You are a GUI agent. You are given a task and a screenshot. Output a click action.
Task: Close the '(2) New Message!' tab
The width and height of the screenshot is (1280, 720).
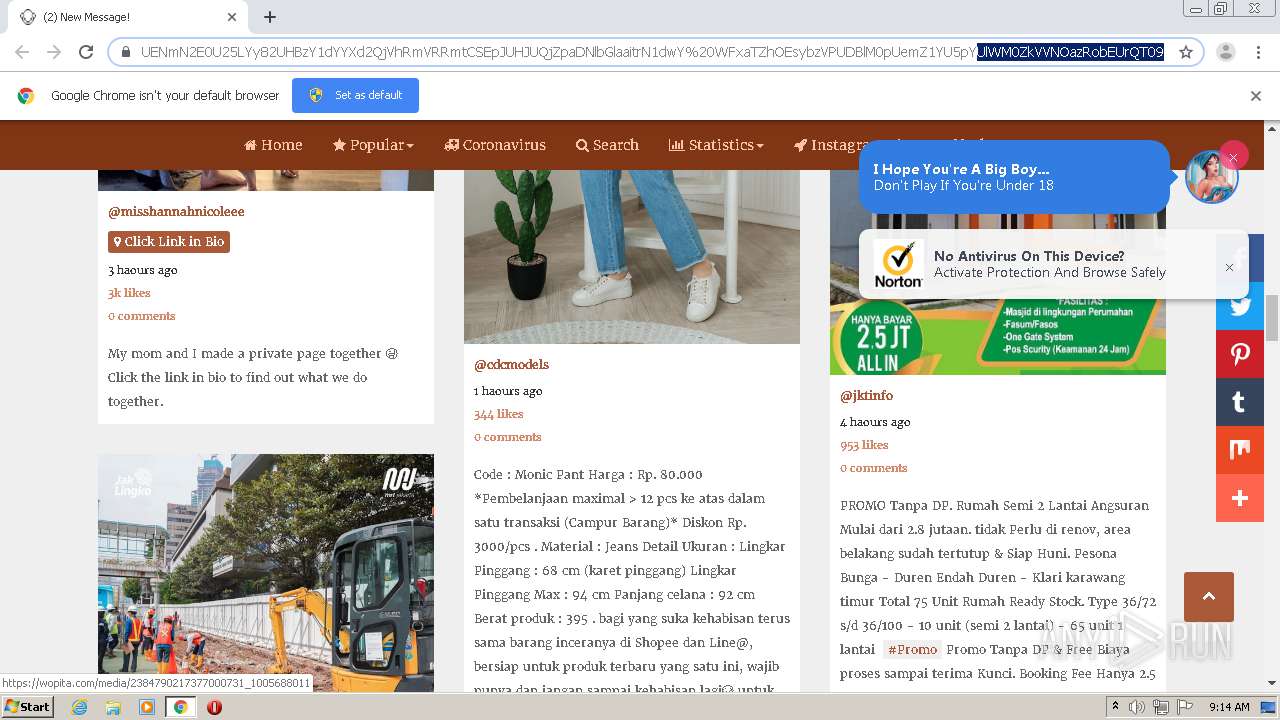[232, 17]
